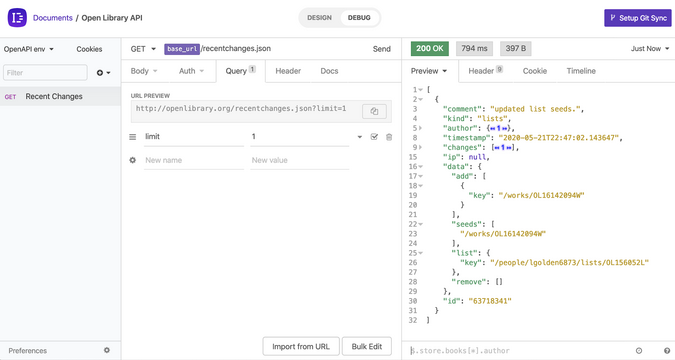Click the /people/lgolden6873/lists key value
Image resolution: width=675 pixels, height=360 pixels.
click(569, 262)
